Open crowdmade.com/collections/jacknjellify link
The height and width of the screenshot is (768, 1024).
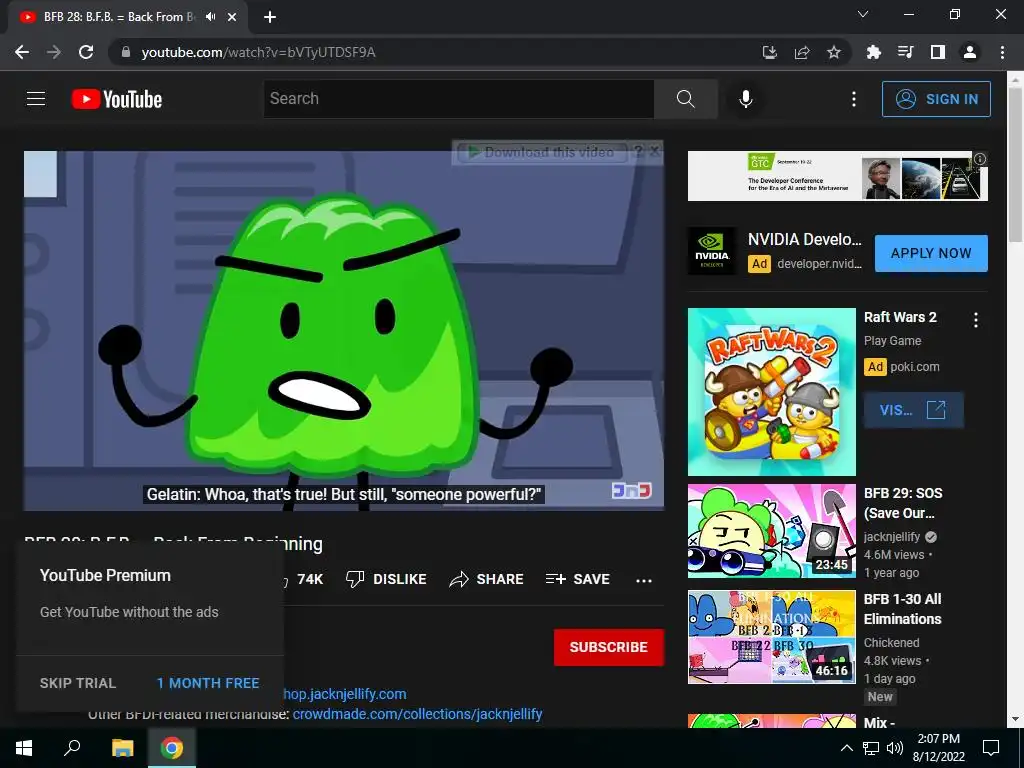pyautogui.click(x=417, y=714)
